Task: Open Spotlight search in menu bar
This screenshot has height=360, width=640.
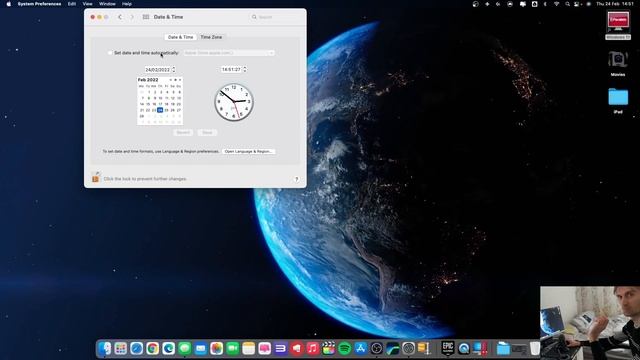Action: 567,4
